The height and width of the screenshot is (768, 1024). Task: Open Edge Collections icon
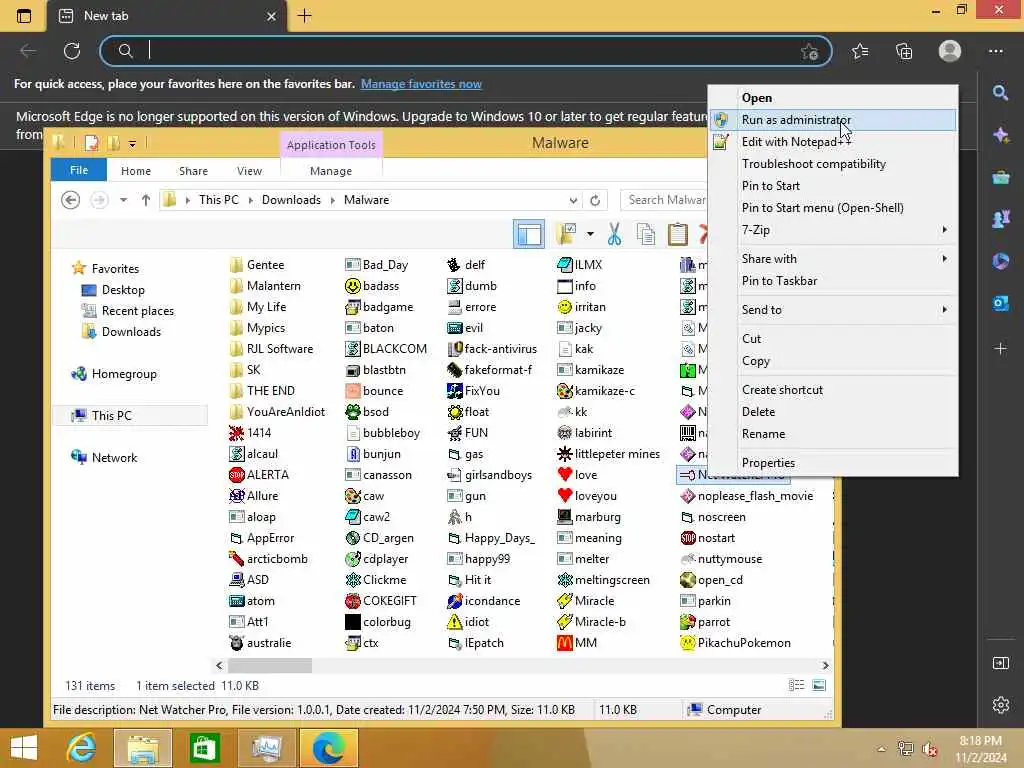tap(904, 51)
